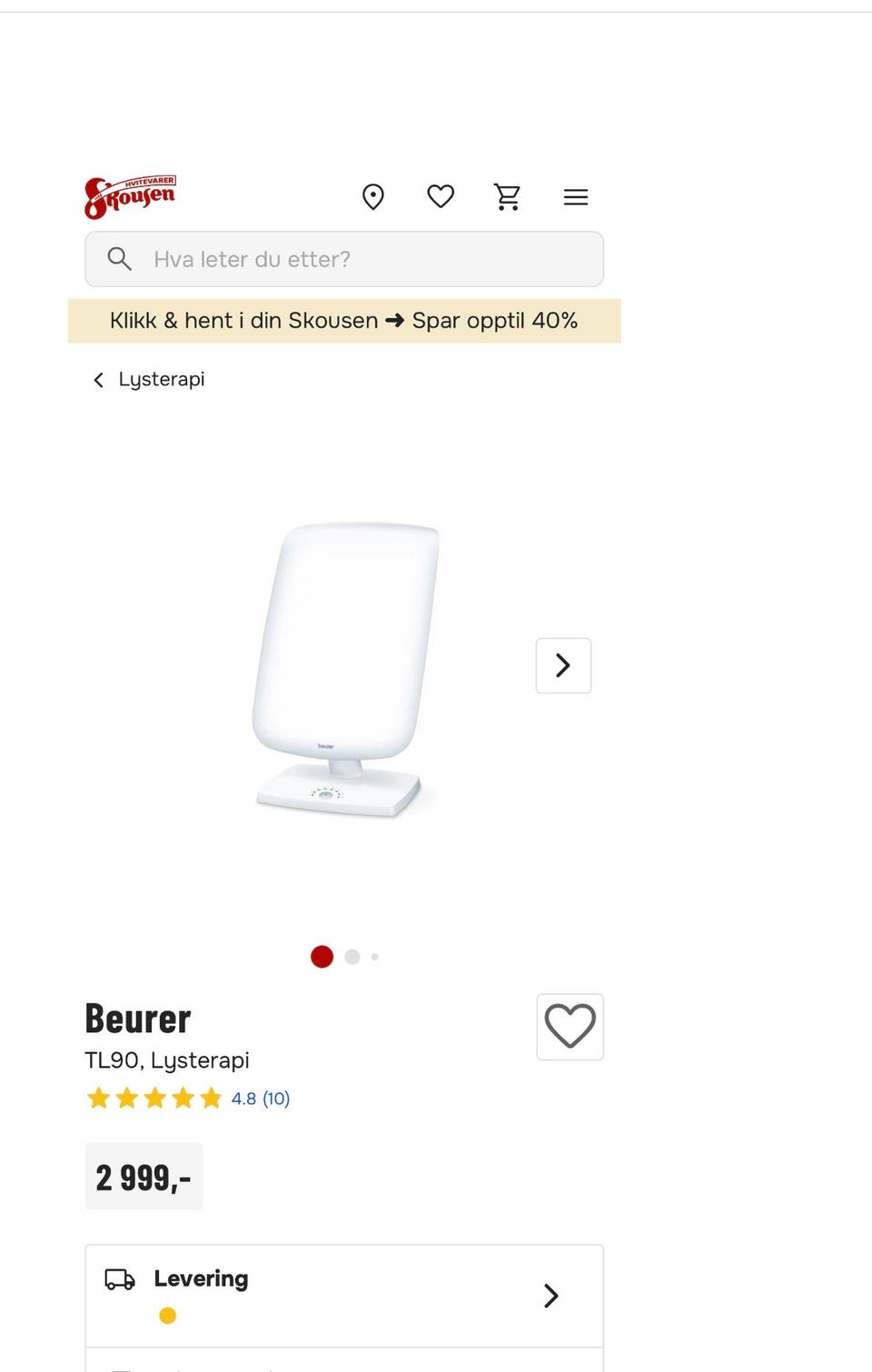Click the yellow delivery status dot

pyautogui.click(x=167, y=1316)
